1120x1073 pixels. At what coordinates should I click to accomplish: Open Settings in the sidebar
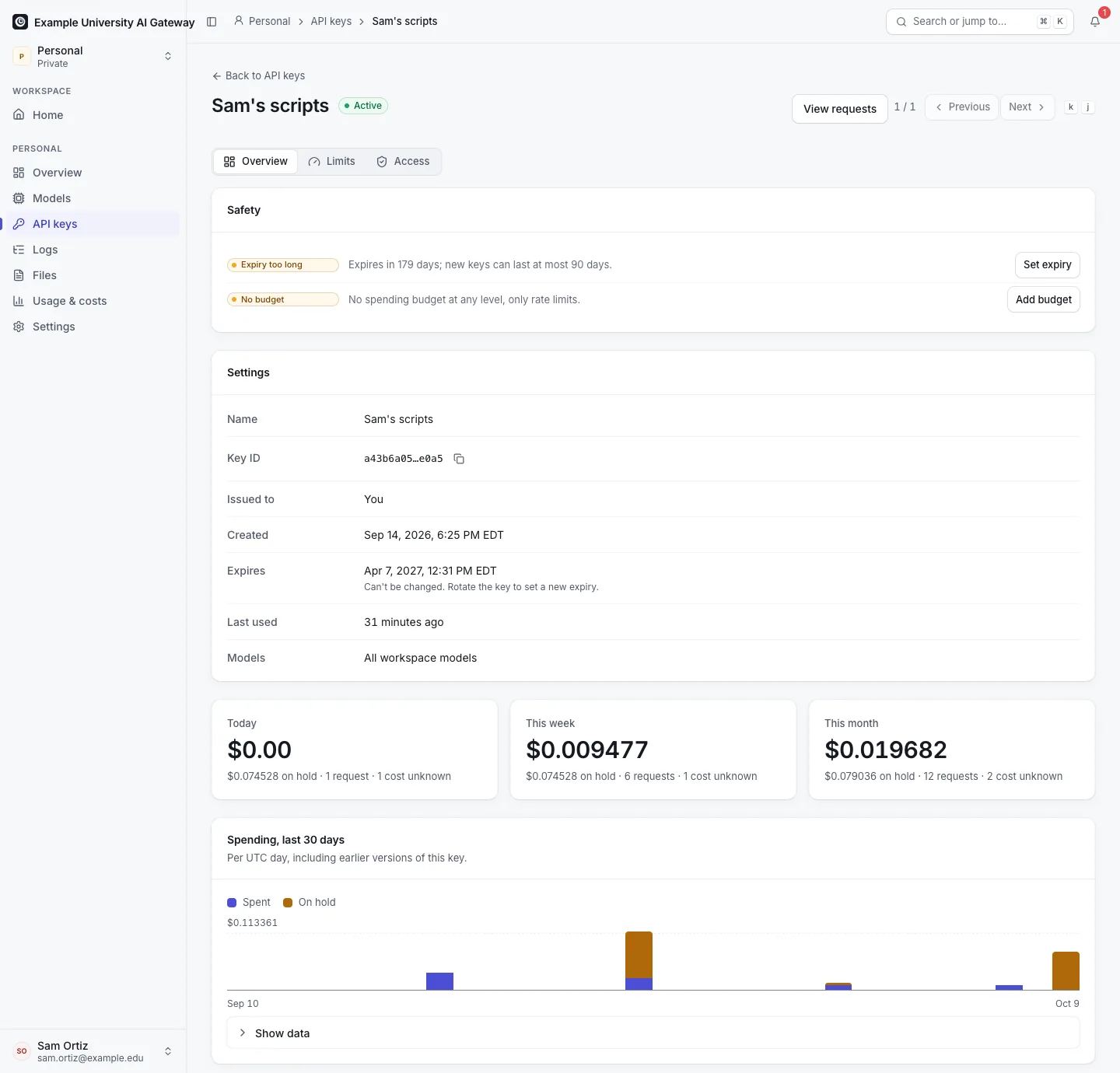coord(93,327)
